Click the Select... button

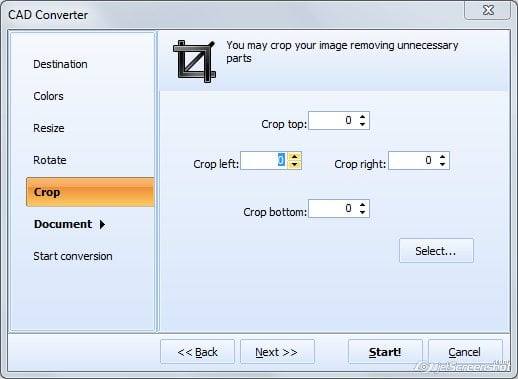tap(436, 251)
